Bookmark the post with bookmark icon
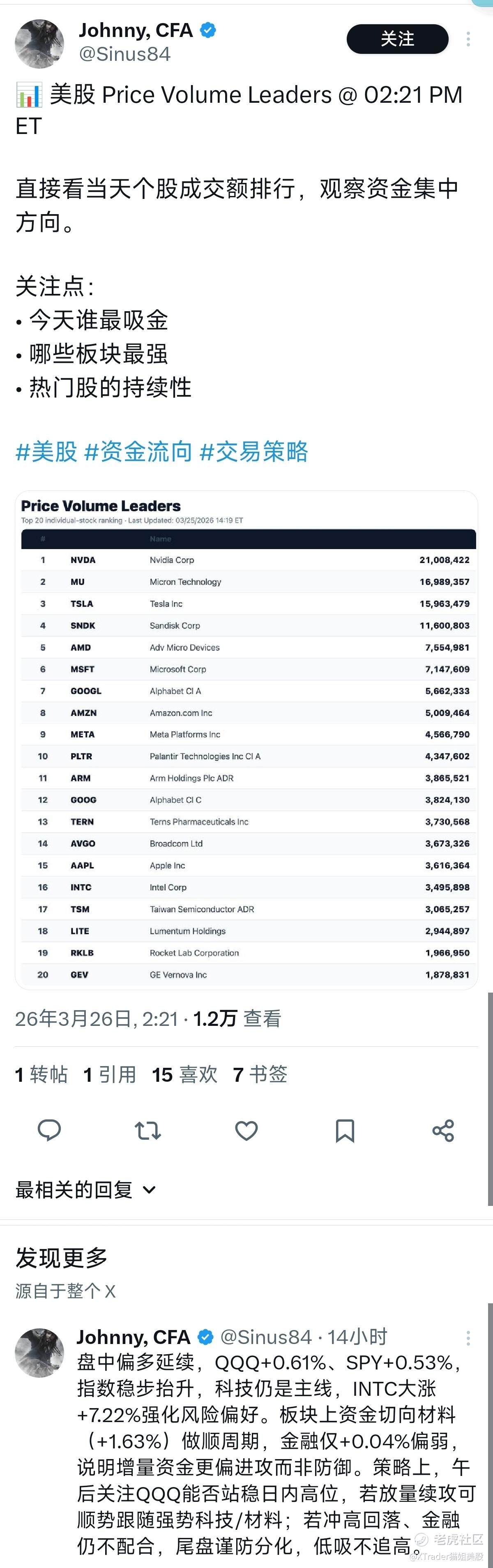 [345, 1130]
